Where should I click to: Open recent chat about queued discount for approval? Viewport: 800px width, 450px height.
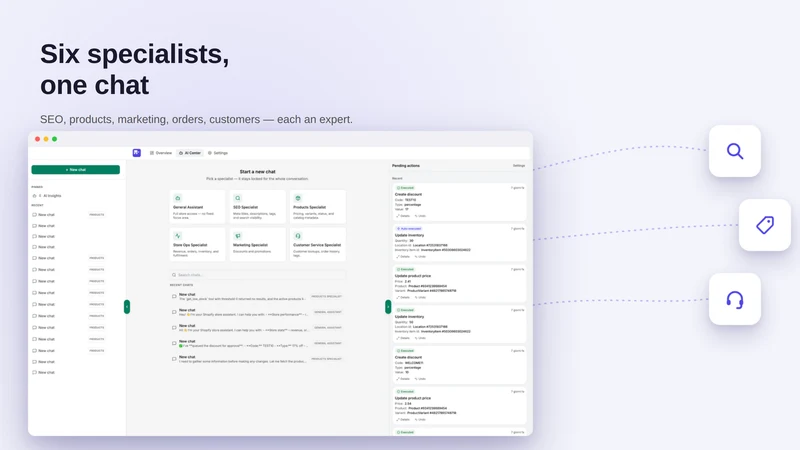pos(258,343)
